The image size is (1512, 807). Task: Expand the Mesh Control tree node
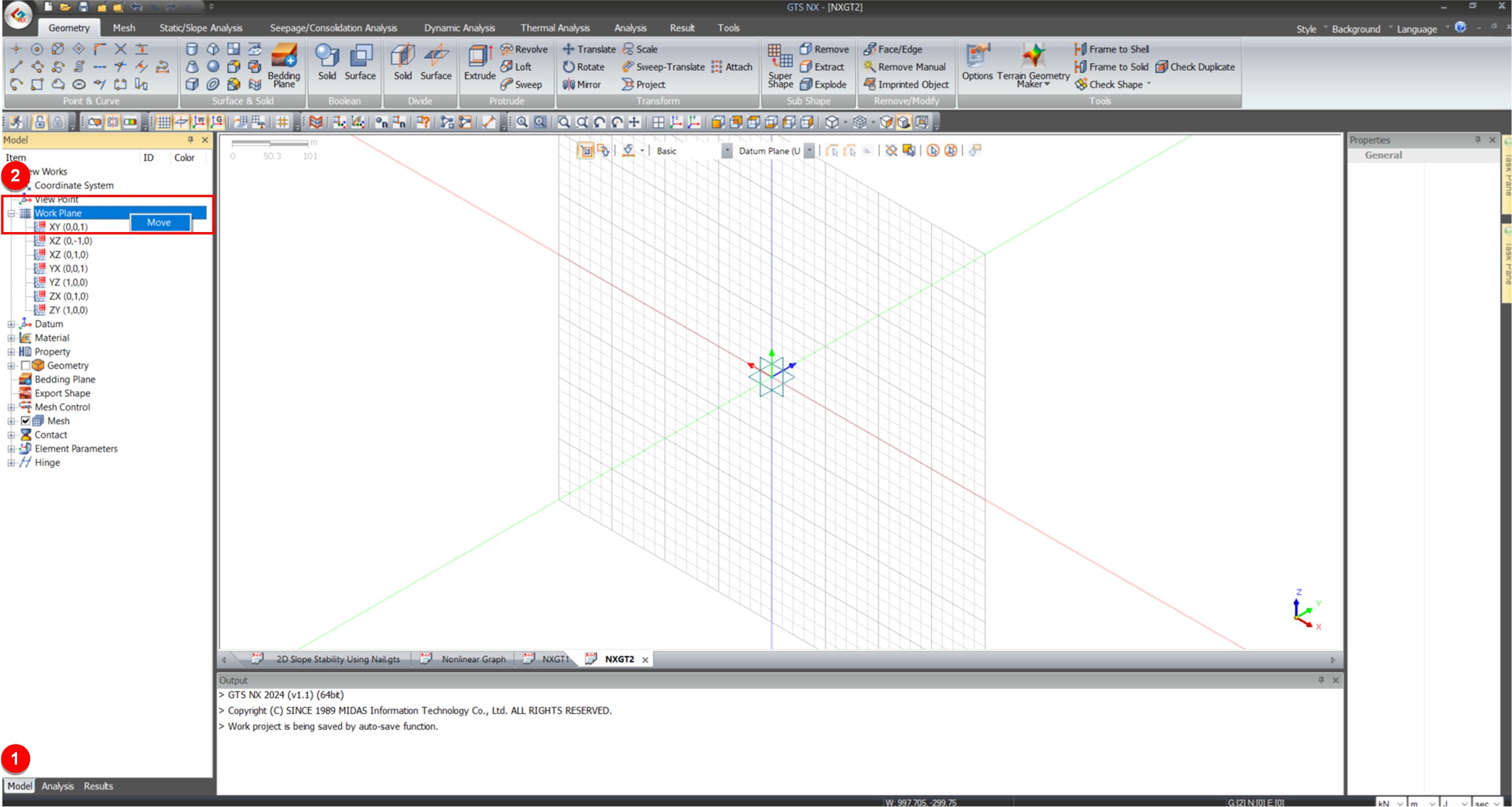(11, 408)
